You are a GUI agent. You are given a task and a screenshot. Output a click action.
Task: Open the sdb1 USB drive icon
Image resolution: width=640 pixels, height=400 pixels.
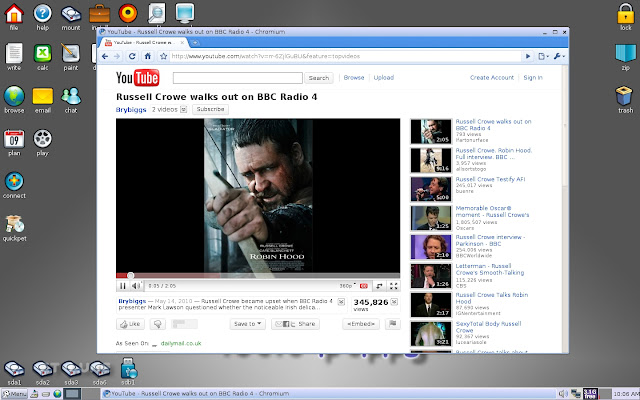point(128,368)
